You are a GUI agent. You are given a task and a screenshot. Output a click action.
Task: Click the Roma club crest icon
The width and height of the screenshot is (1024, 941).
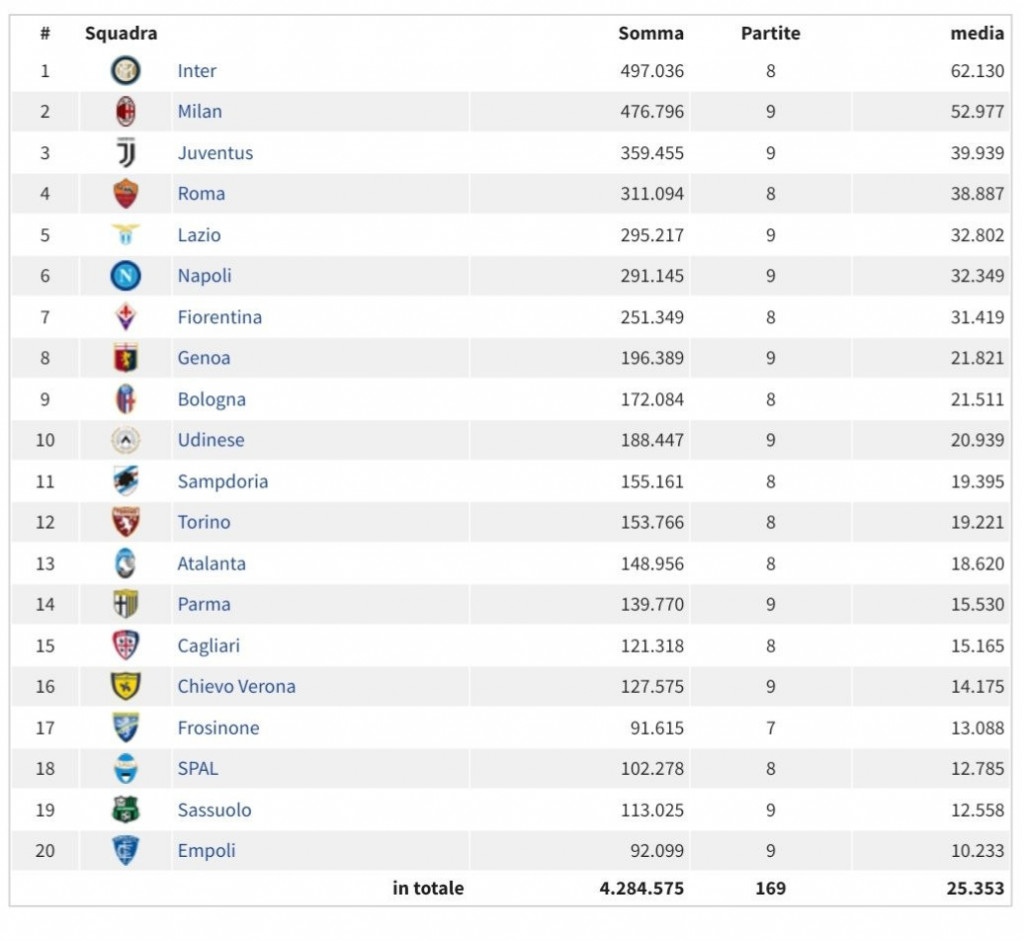pyautogui.click(x=125, y=194)
